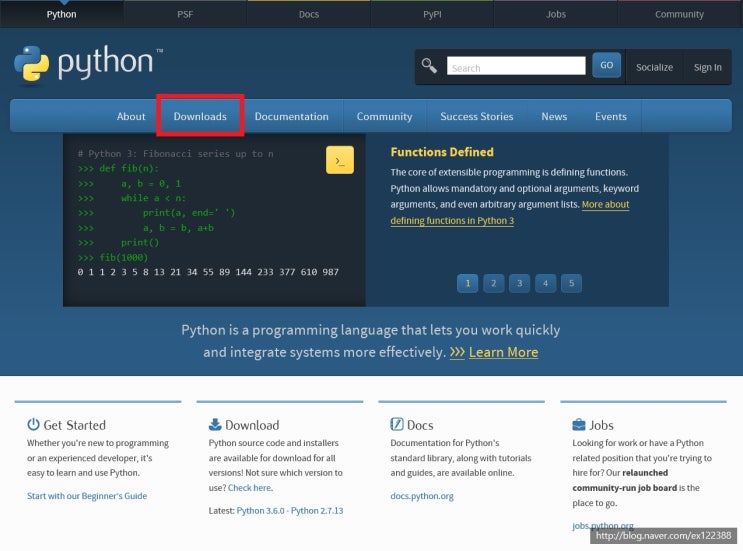The width and height of the screenshot is (743, 551).
Task: Click the Learn More chevrons arrow
Action: pos(457,352)
